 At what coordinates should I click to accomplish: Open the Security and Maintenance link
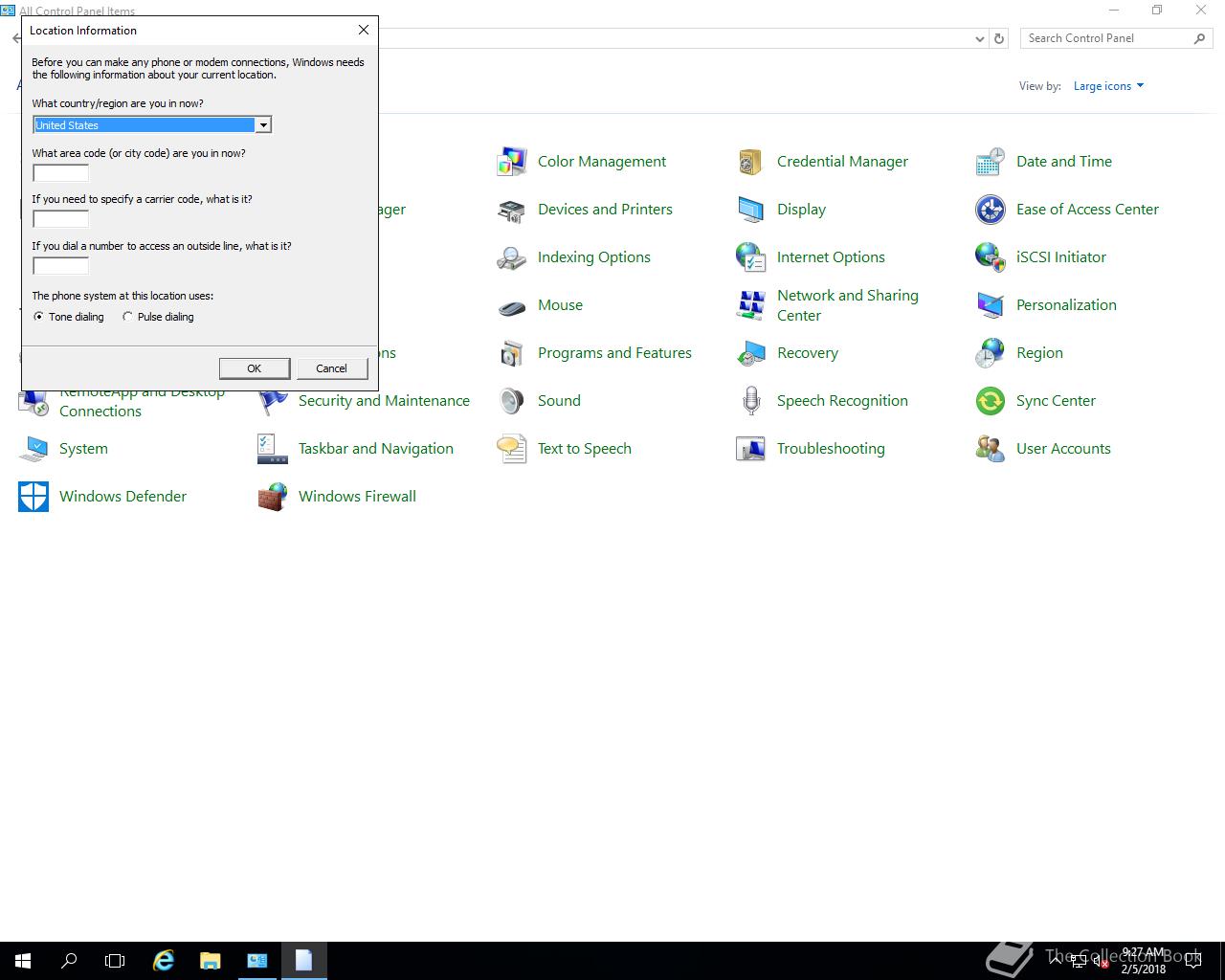pos(384,401)
